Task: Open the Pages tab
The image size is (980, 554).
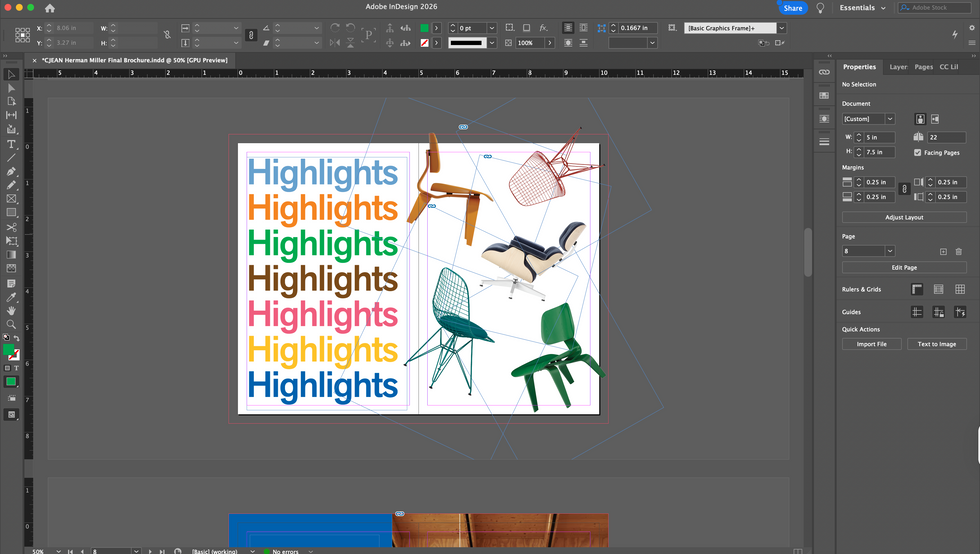Action: 923,67
